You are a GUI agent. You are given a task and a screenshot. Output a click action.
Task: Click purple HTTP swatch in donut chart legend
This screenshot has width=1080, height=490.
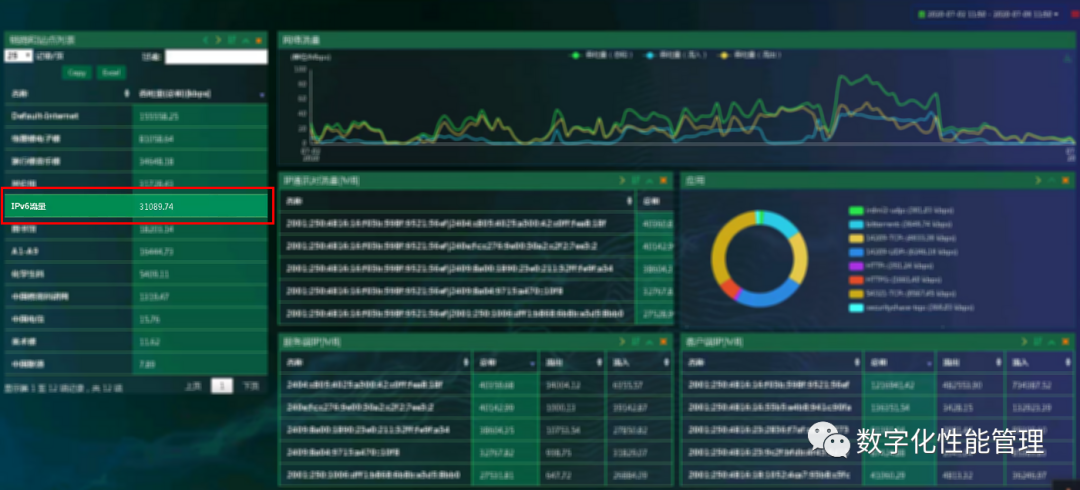click(857, 265)
